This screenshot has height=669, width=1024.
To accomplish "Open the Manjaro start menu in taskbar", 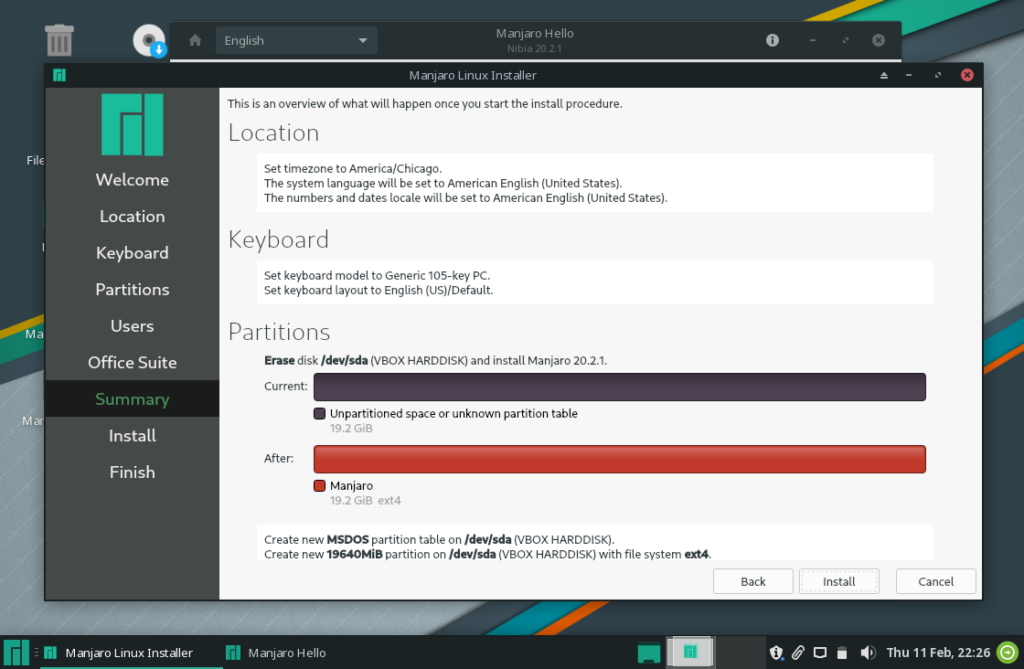I will (x=16, y=652).
